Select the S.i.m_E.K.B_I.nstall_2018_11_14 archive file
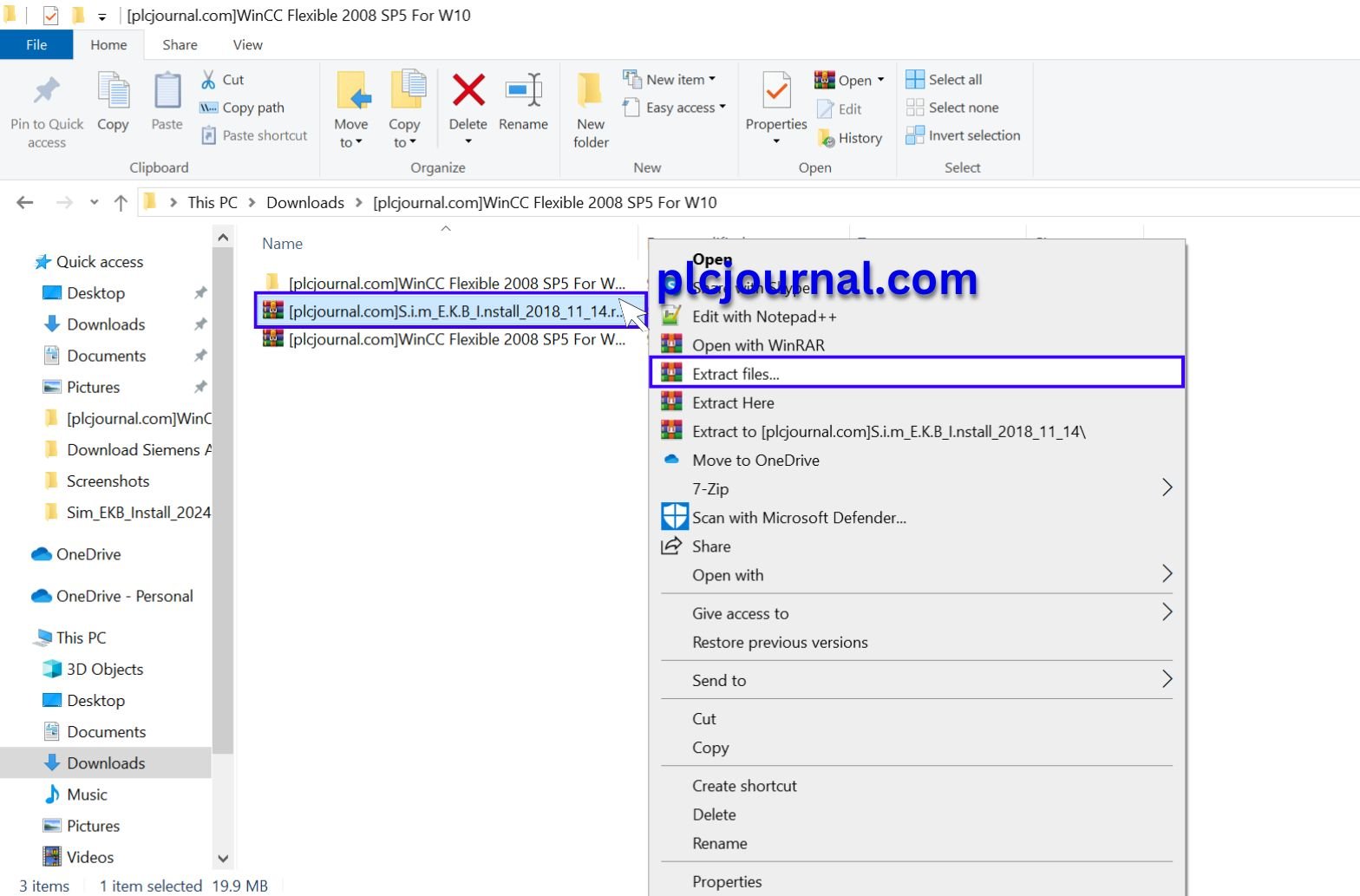This screenshot has height=896, width=1360. (451, 311)
